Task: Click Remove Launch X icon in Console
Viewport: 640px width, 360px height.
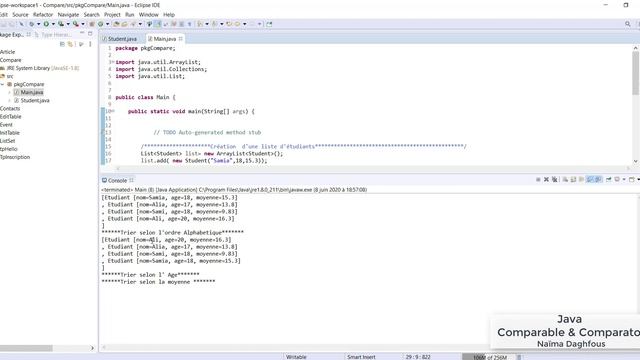Action: pos(546,180)
